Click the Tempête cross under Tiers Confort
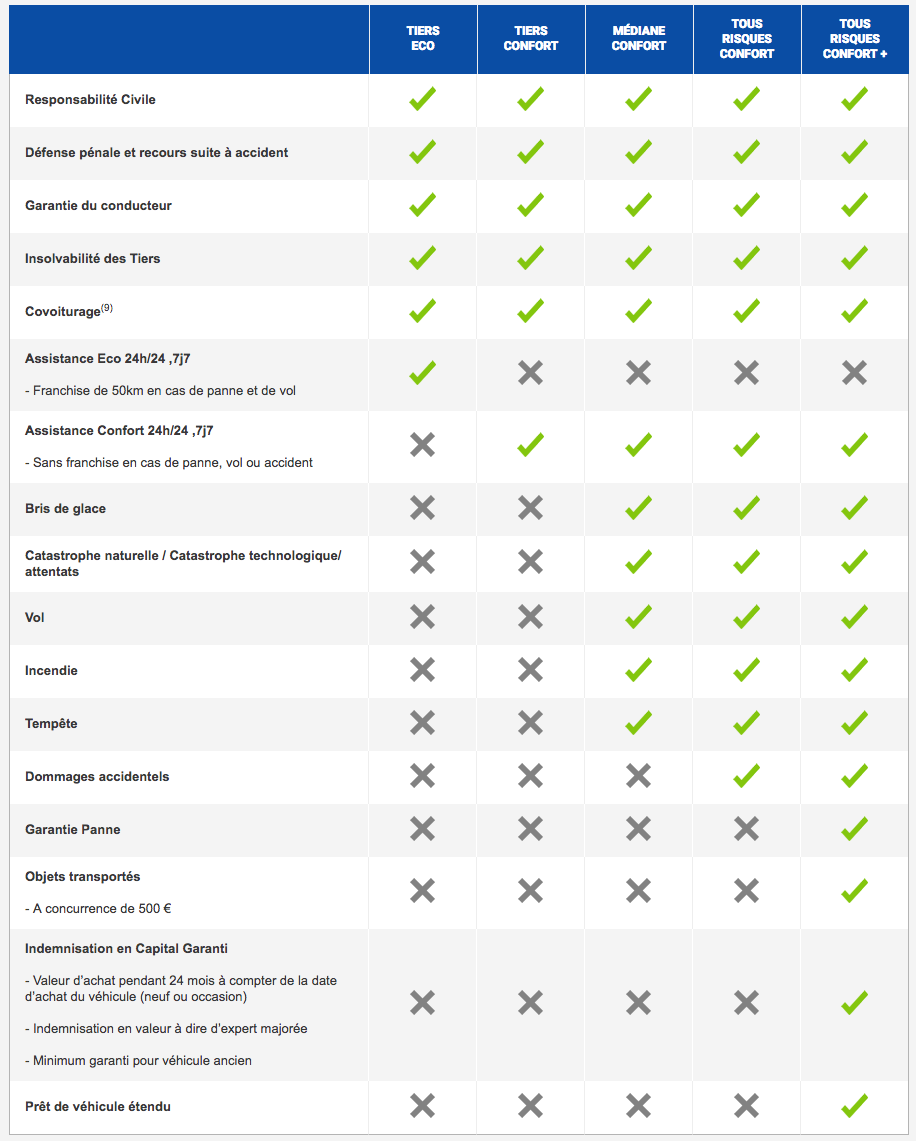 pyautogui.click(x=530, y=723)
